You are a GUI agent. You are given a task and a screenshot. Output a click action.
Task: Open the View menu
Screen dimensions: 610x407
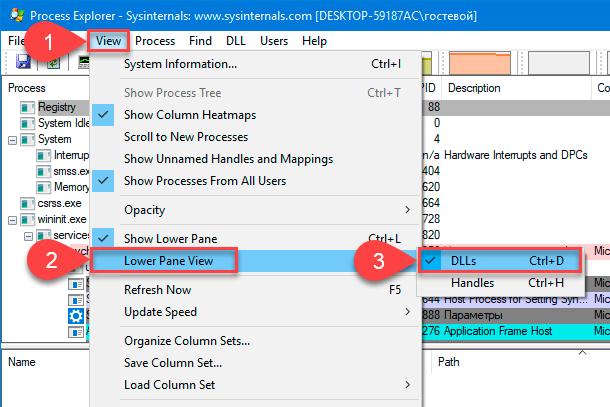pos(109,41)
